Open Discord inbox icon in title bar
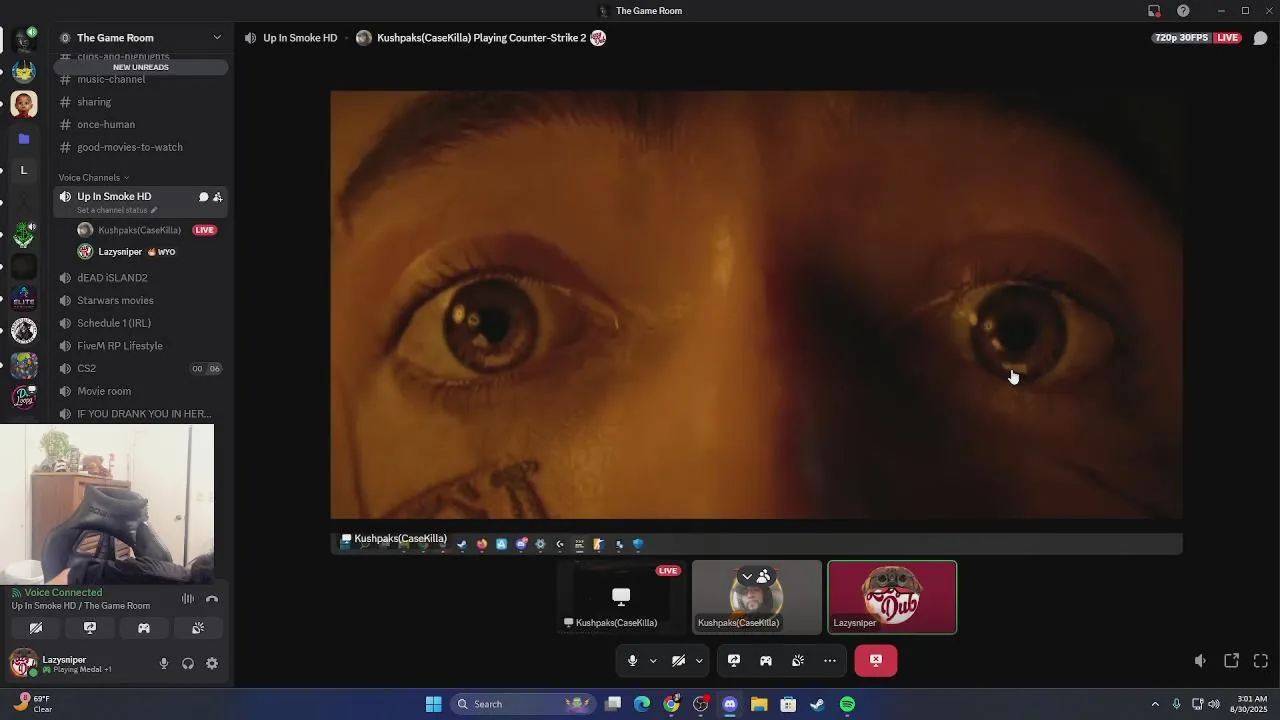Image resolution: width=1280 pixels, height=720 pixels. point(1154,11)
